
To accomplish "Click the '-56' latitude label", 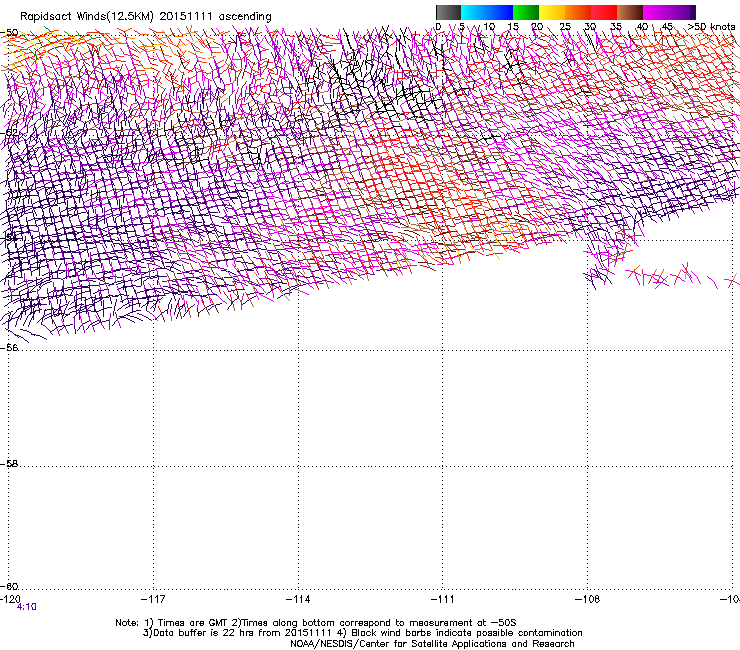I will click(x=10, y=347).
